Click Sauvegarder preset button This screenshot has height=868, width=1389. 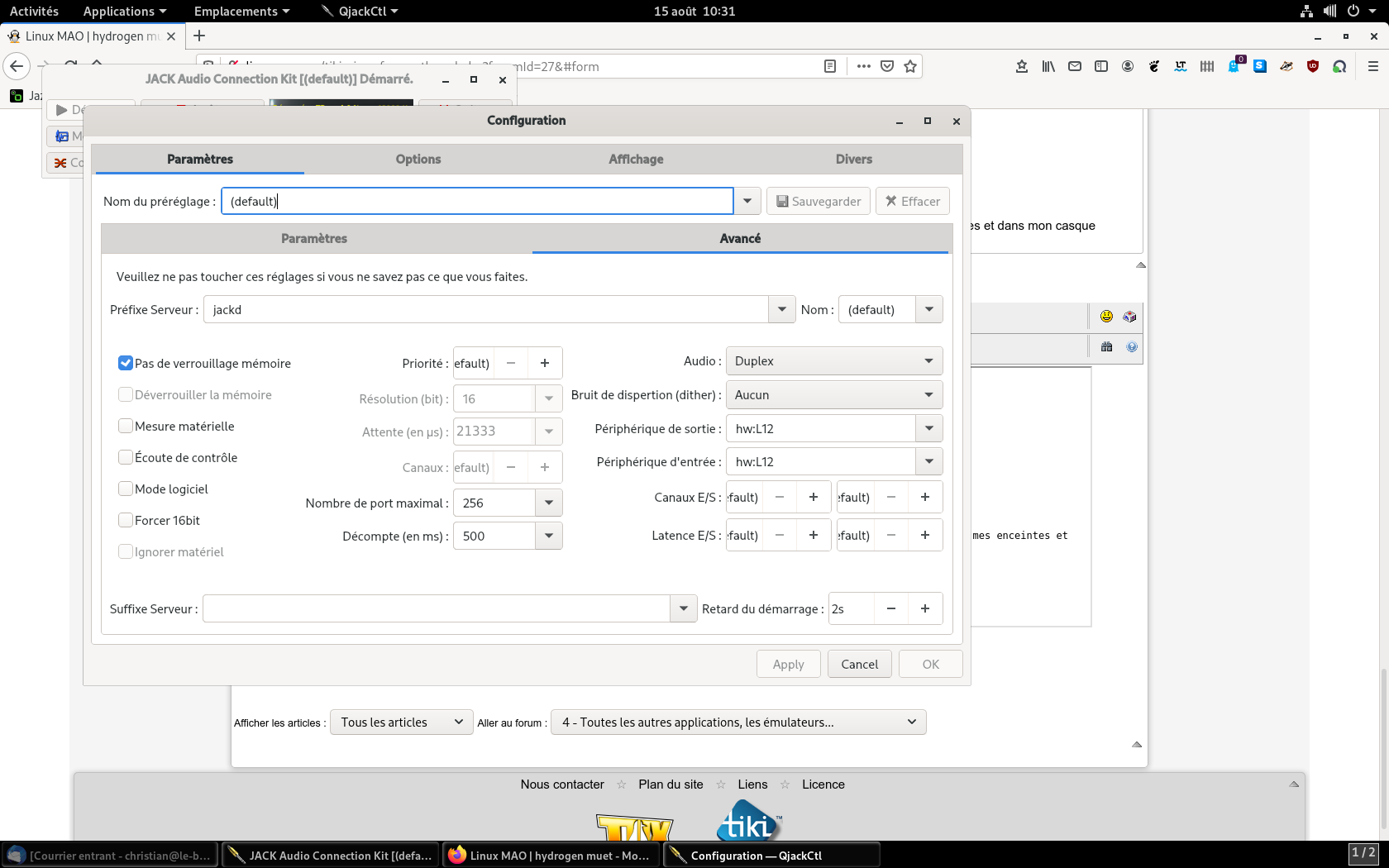[819, 201]
